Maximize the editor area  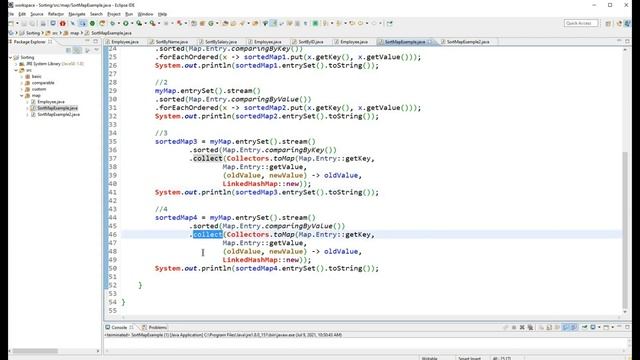click(627, 42)
